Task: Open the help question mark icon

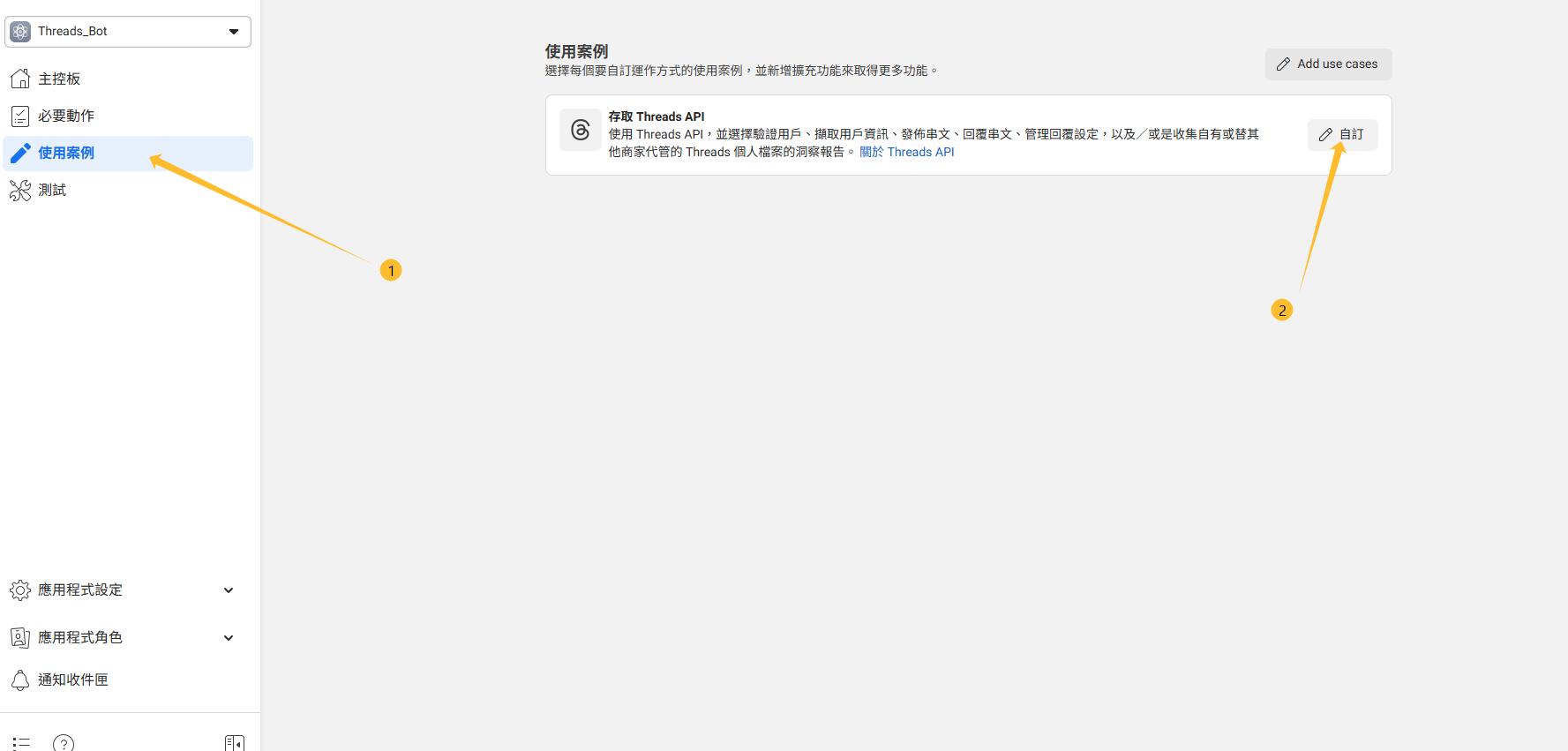Action: pyautogui.click(x=64, y=743)
